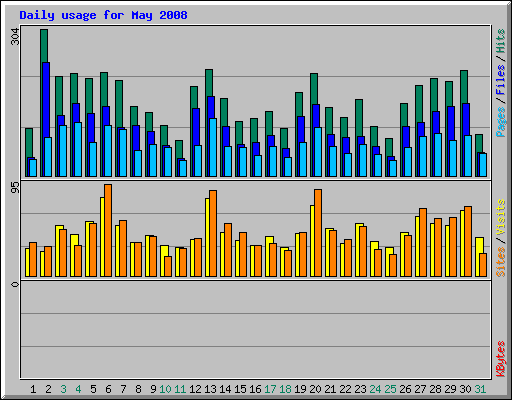
Task: Select the orange visits bar for day 27
Action: point(423,242)
